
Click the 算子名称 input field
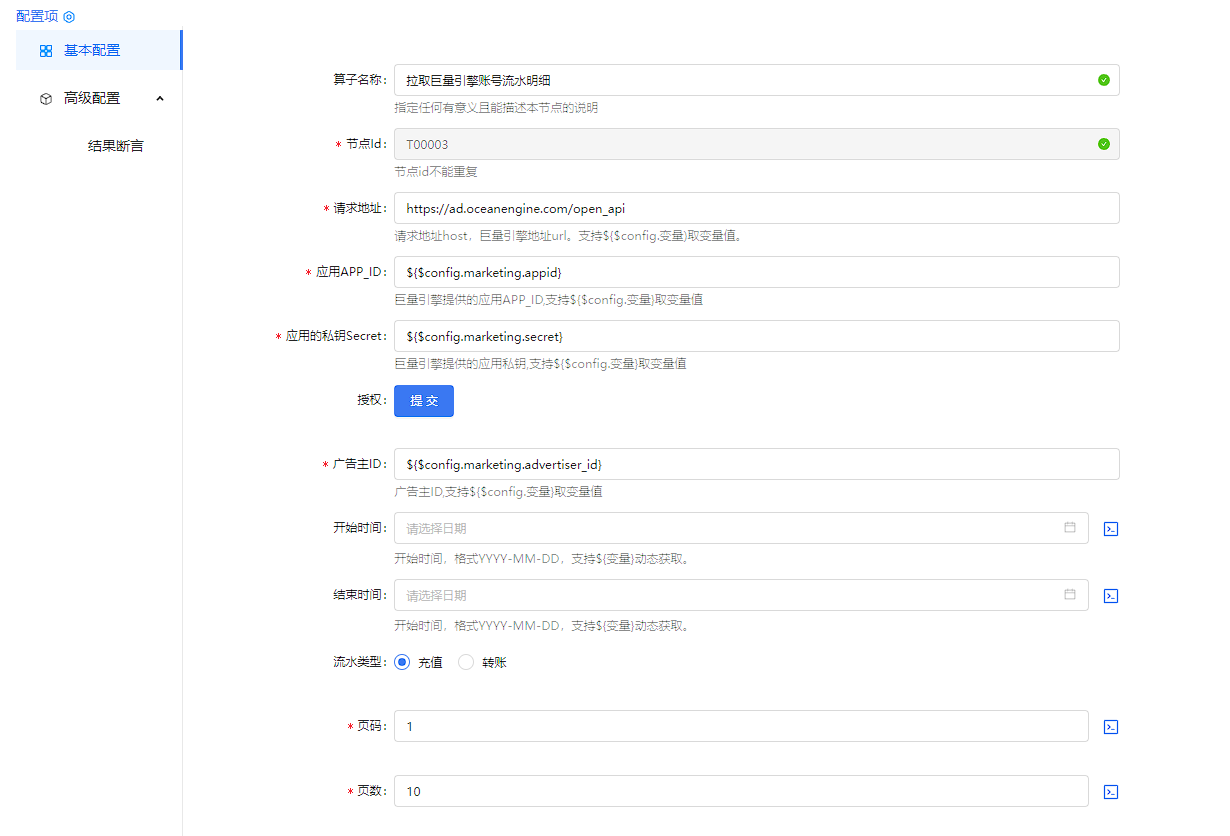coord(740,80)
